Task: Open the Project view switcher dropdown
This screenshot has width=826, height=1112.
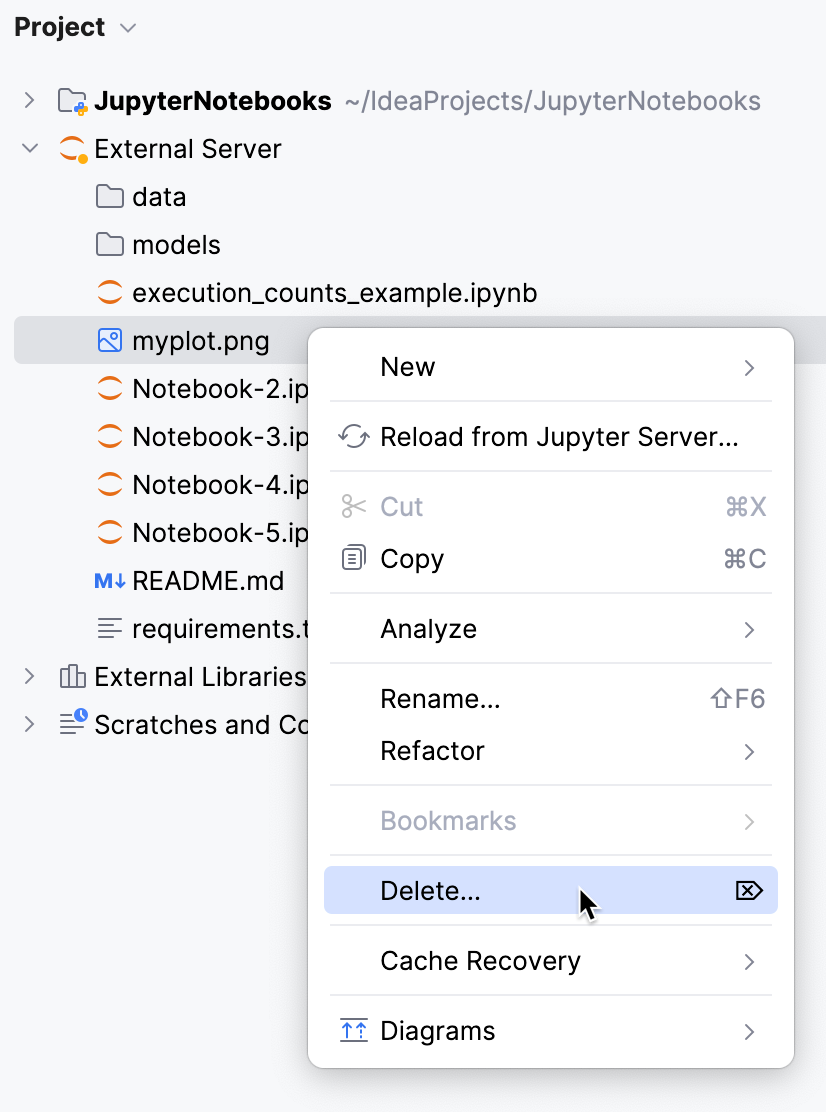Action: (127, 28)
